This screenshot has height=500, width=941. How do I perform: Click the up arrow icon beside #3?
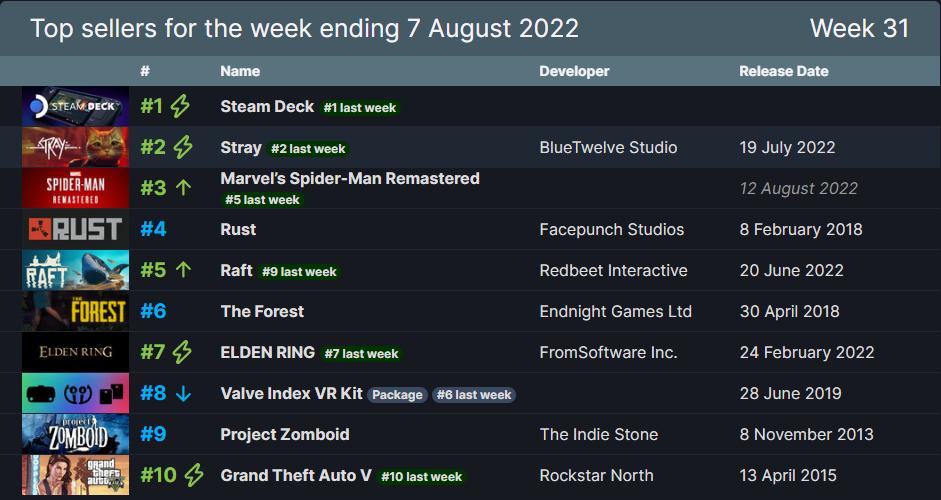pos(182,188)
